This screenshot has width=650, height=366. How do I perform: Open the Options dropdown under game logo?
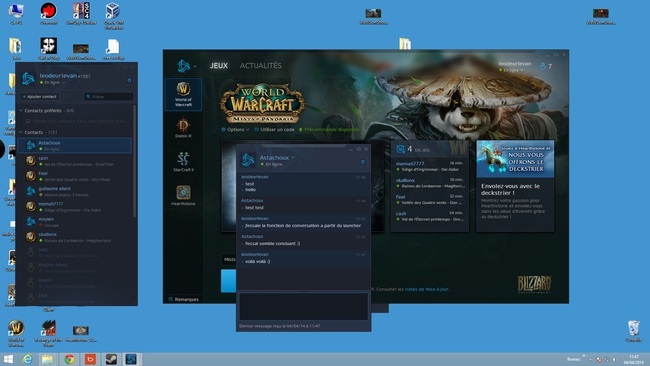pyautogui.click(x=235, y=130)
